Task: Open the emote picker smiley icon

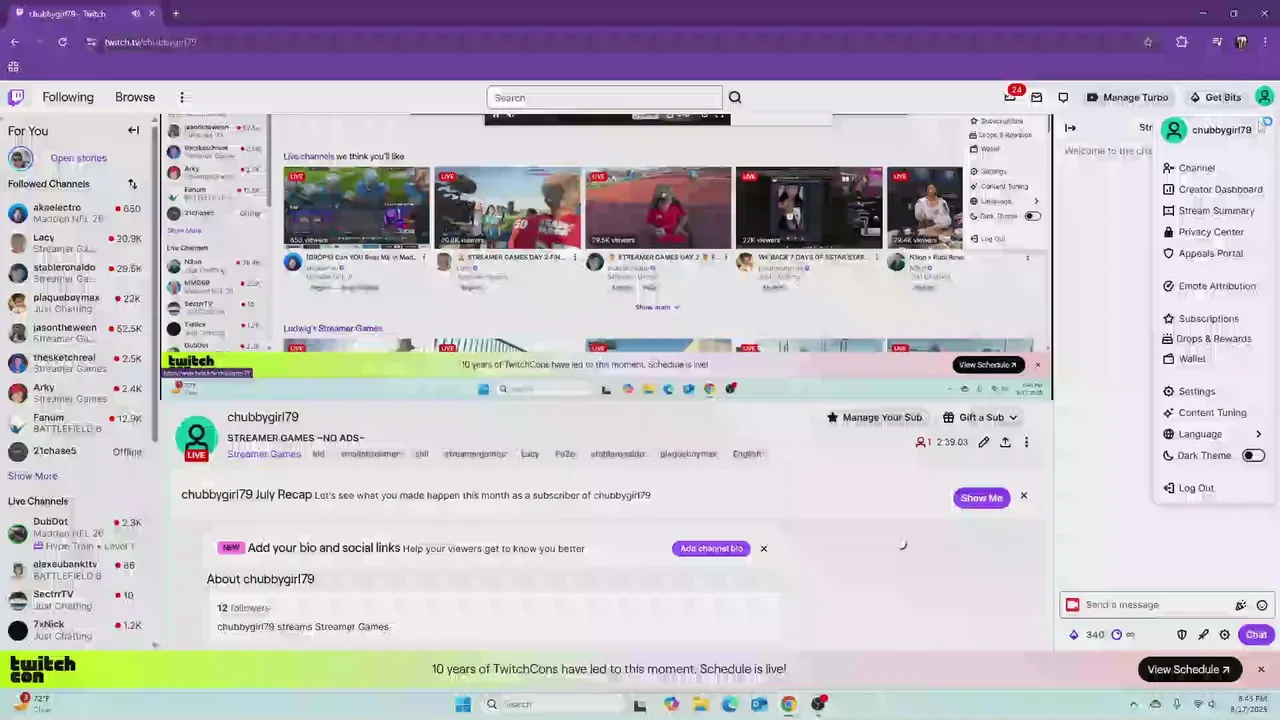Action: [x=1262, y=605]
